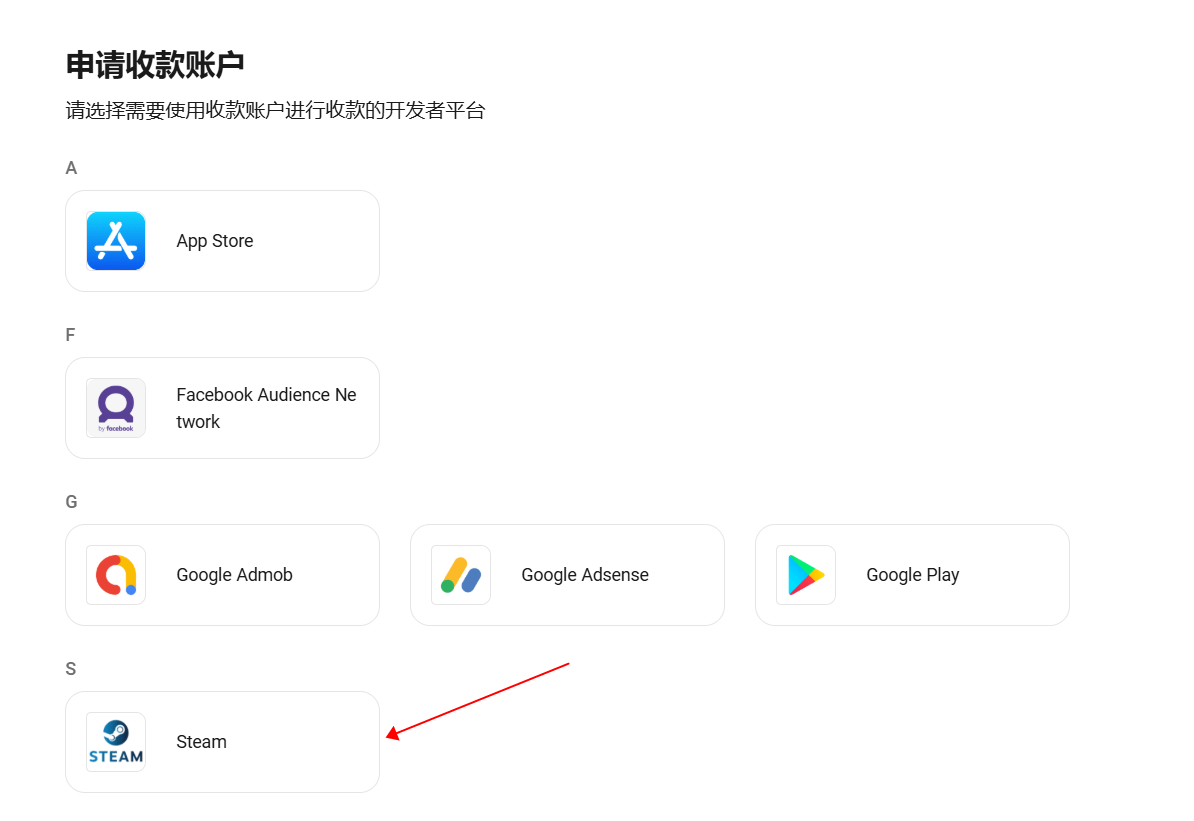This screenshot has width=1194, height=821.
Task: Click the 'by facebook' caption under the logo
Action: 116,429
